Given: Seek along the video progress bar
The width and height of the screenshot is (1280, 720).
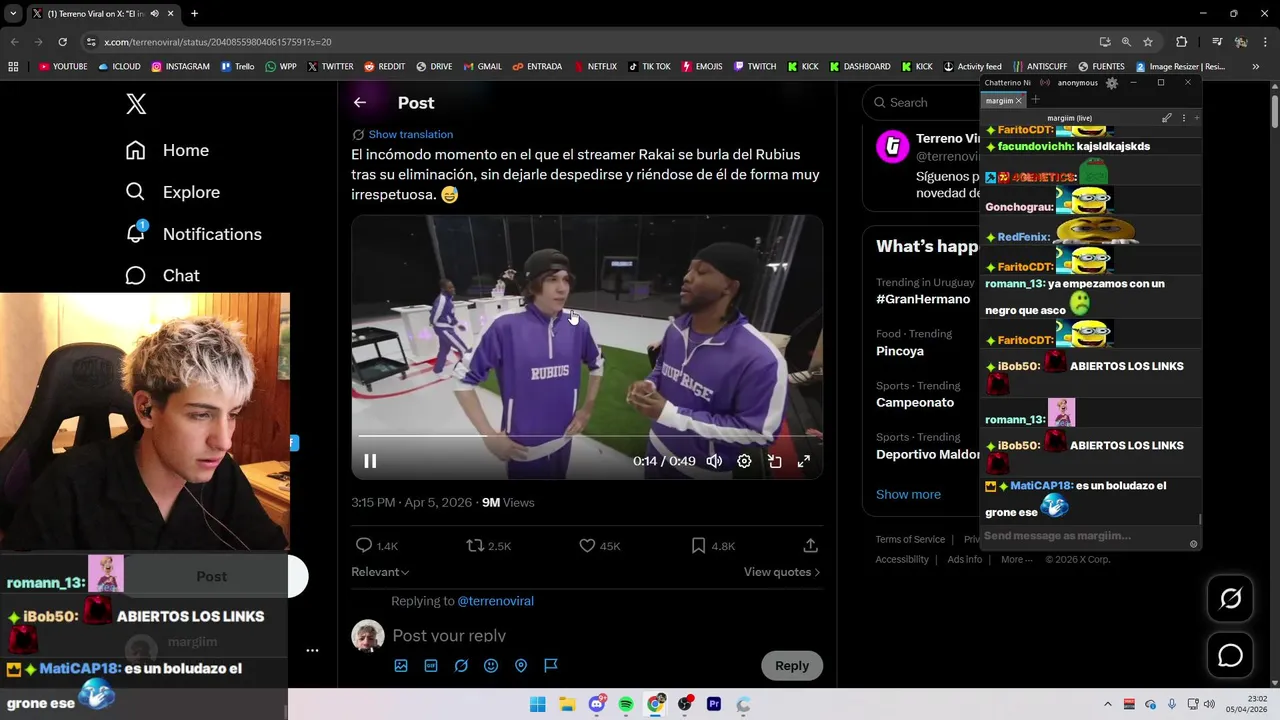Looking at the screenshot, I should pyautogui.click(x=587, y=437).
